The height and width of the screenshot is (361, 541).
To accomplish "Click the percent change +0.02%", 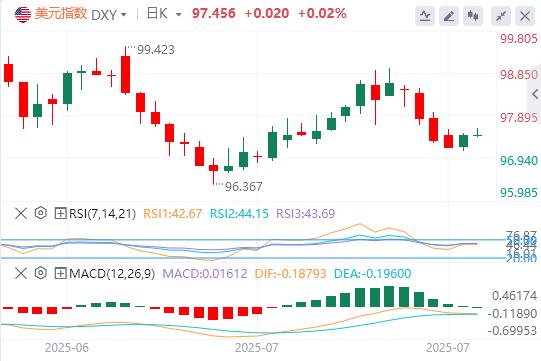I will pyautogui.click(x=322, y=13).
